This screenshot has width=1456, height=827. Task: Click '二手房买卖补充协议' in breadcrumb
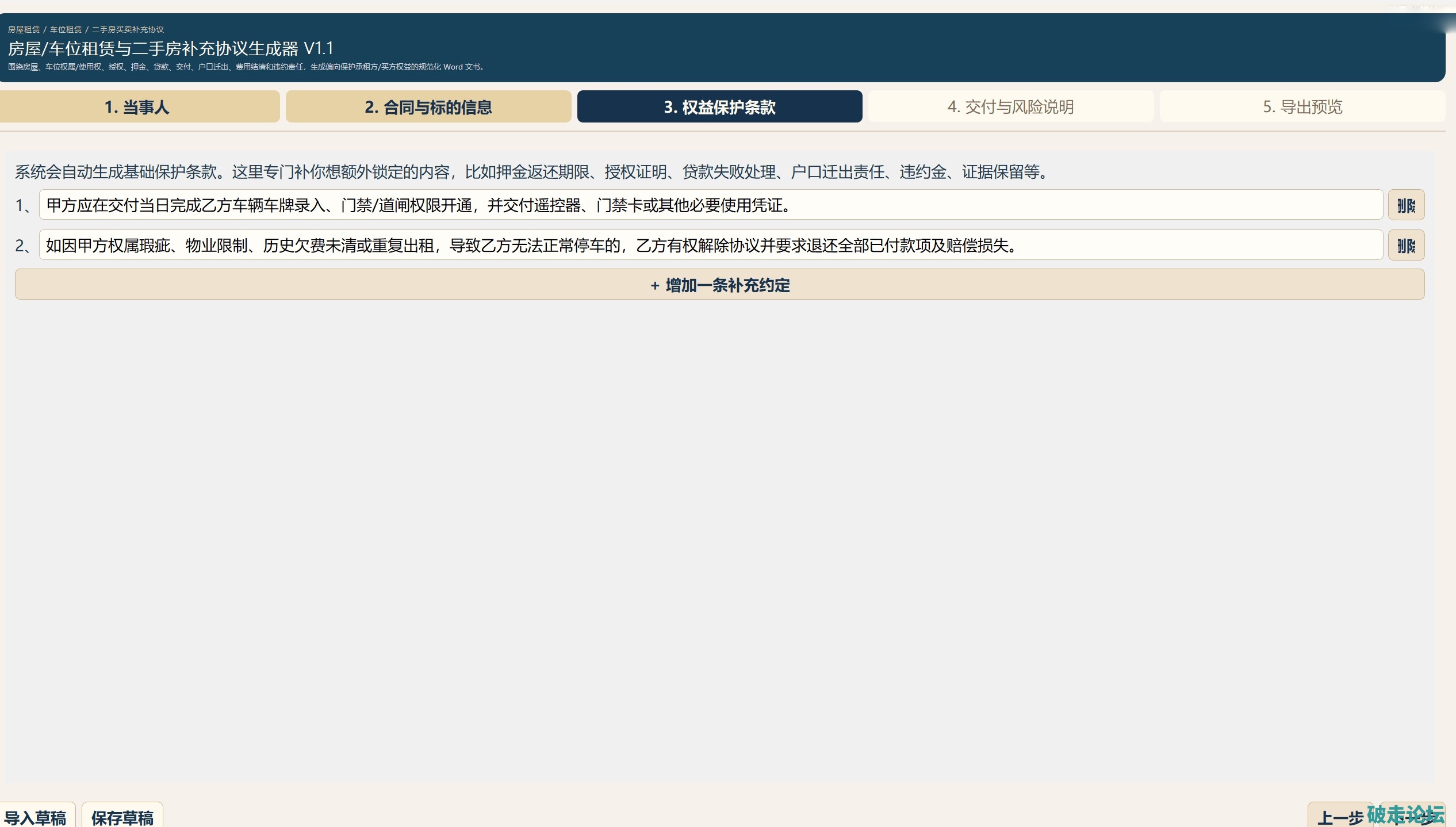click(128, 29)
